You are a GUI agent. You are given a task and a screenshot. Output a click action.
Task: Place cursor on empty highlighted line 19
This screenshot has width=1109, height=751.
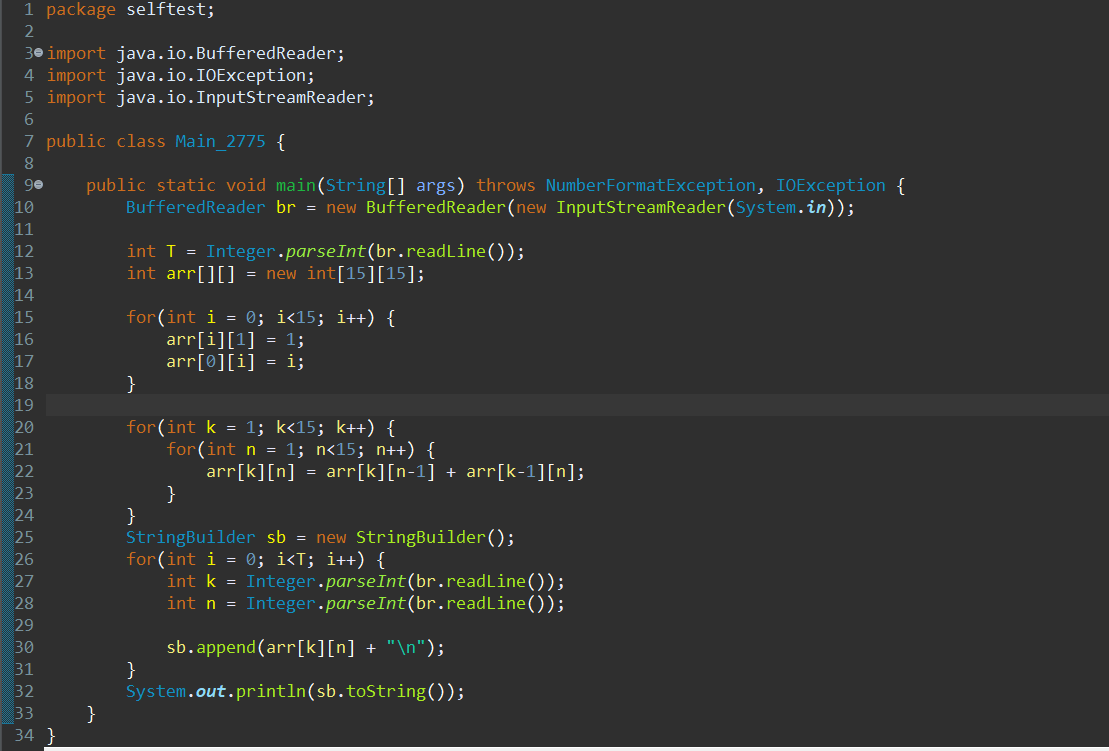pos(577,405)
